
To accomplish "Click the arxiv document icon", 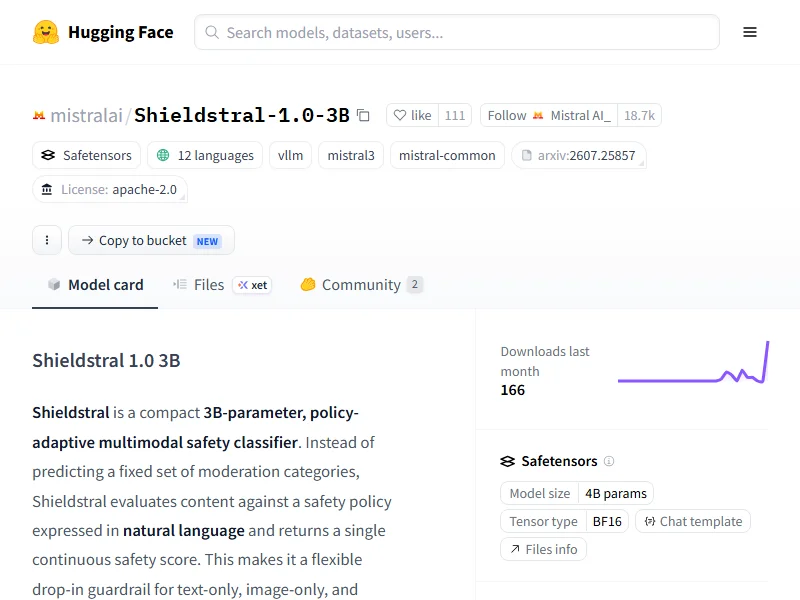I will click(x=526, y=155).
